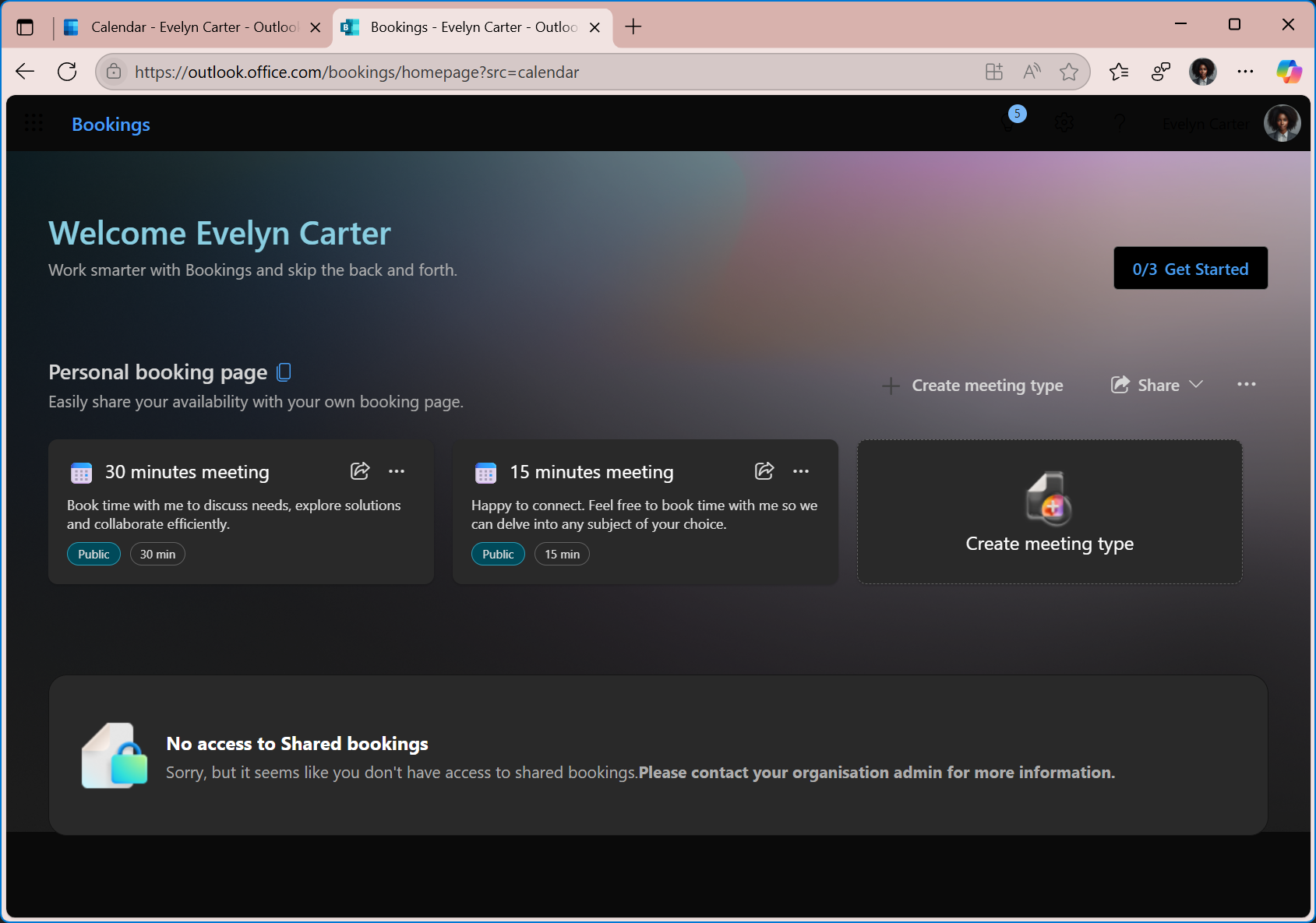Open the 15 minutes meeting card
The height and width of the screenshot is (923, 1316).
[x=645, y=512]
